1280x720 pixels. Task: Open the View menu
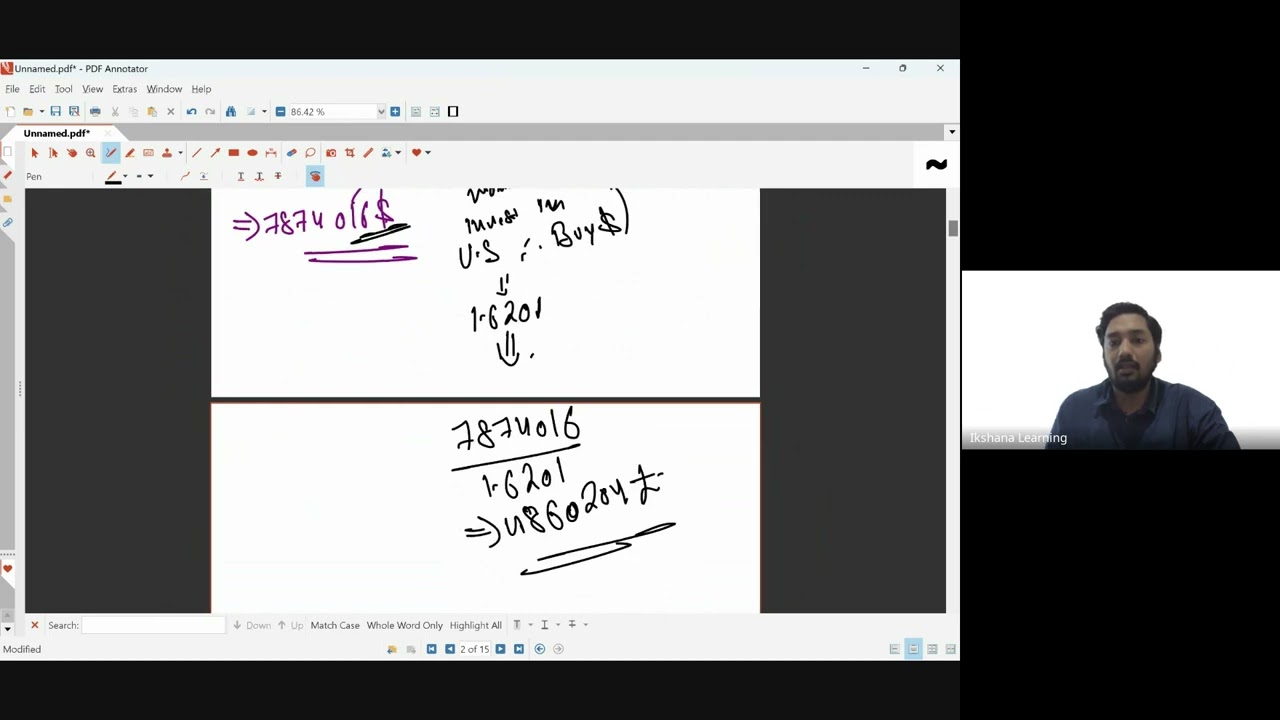click(92, 89)
